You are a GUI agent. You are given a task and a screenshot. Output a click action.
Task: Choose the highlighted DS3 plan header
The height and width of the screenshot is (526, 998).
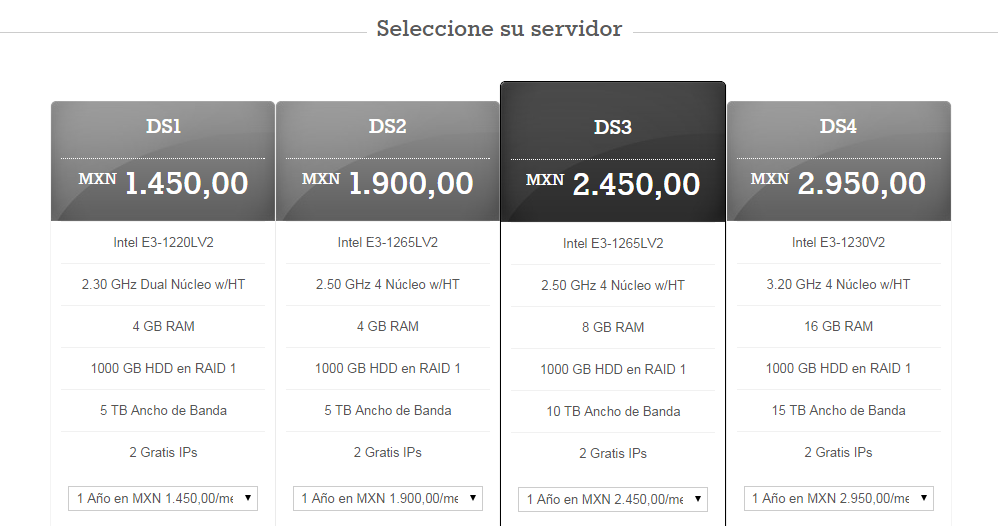coord(613,127)
